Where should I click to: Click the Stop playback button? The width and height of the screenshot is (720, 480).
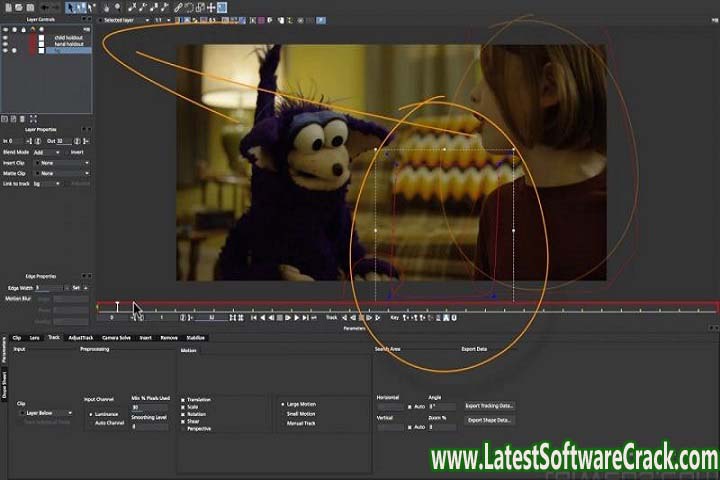[x=280, y=318]
